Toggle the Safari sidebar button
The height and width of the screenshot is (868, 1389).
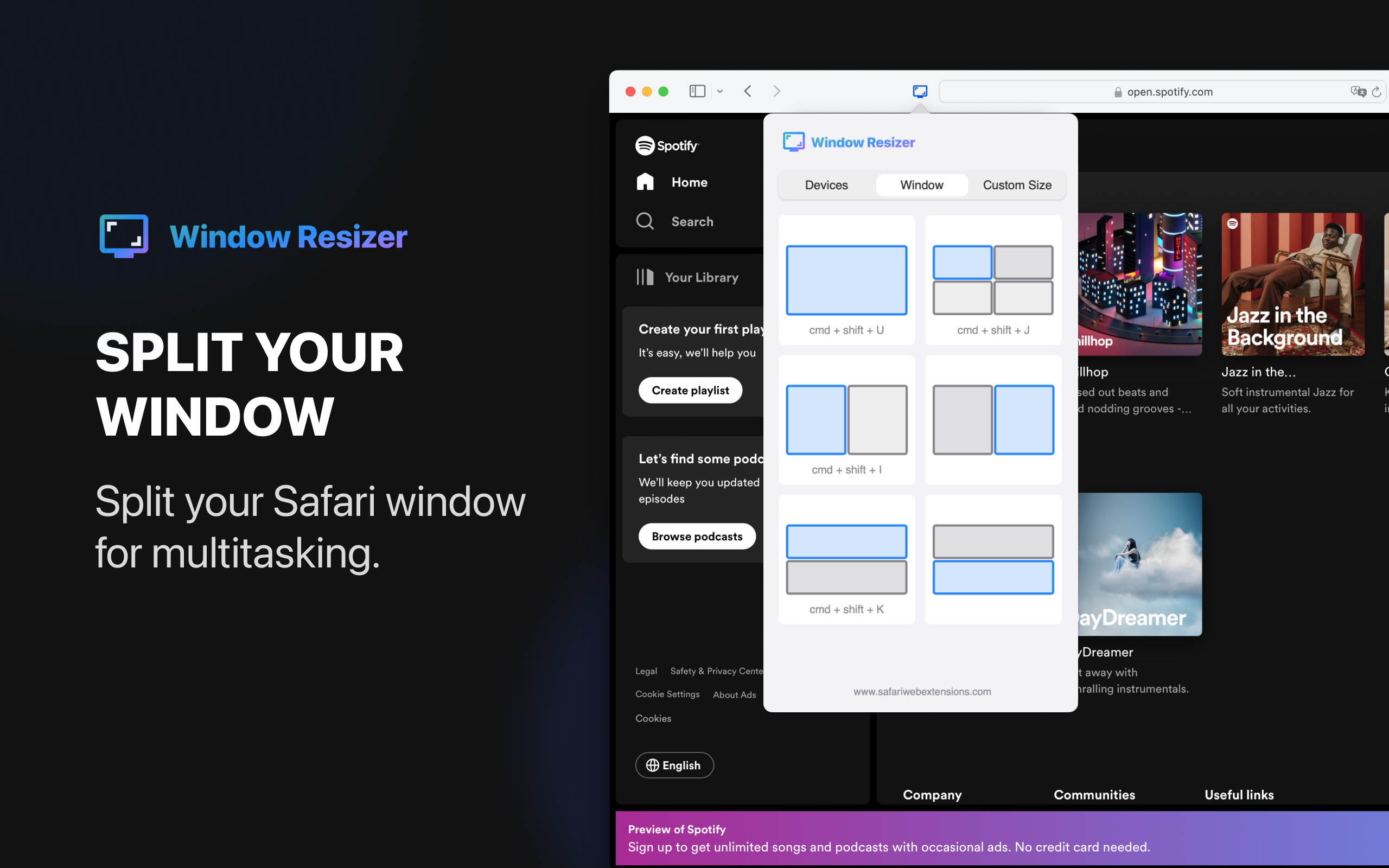pos(697,91)
